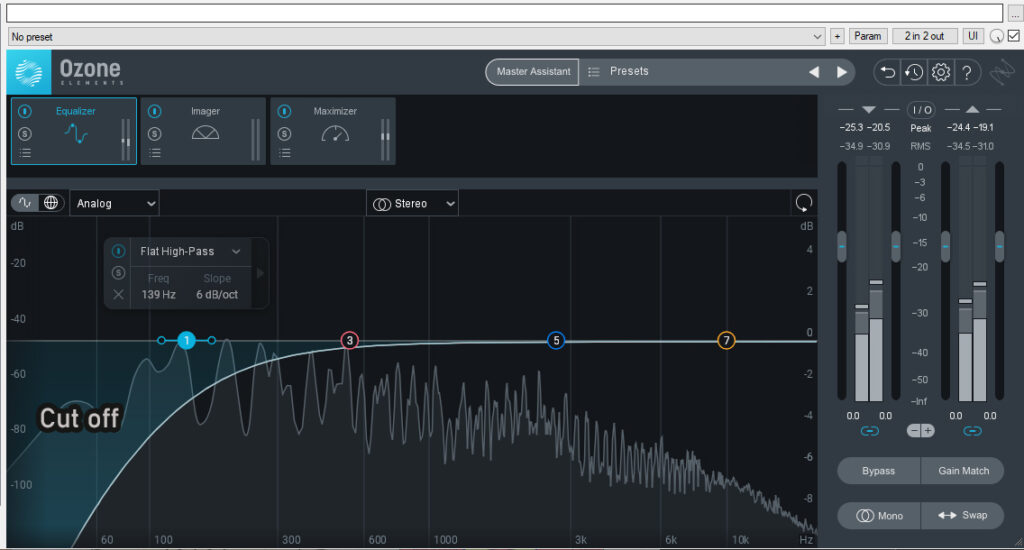
Task: Toggle the host bypass checkbox
Action: (x=1014, y=37)
